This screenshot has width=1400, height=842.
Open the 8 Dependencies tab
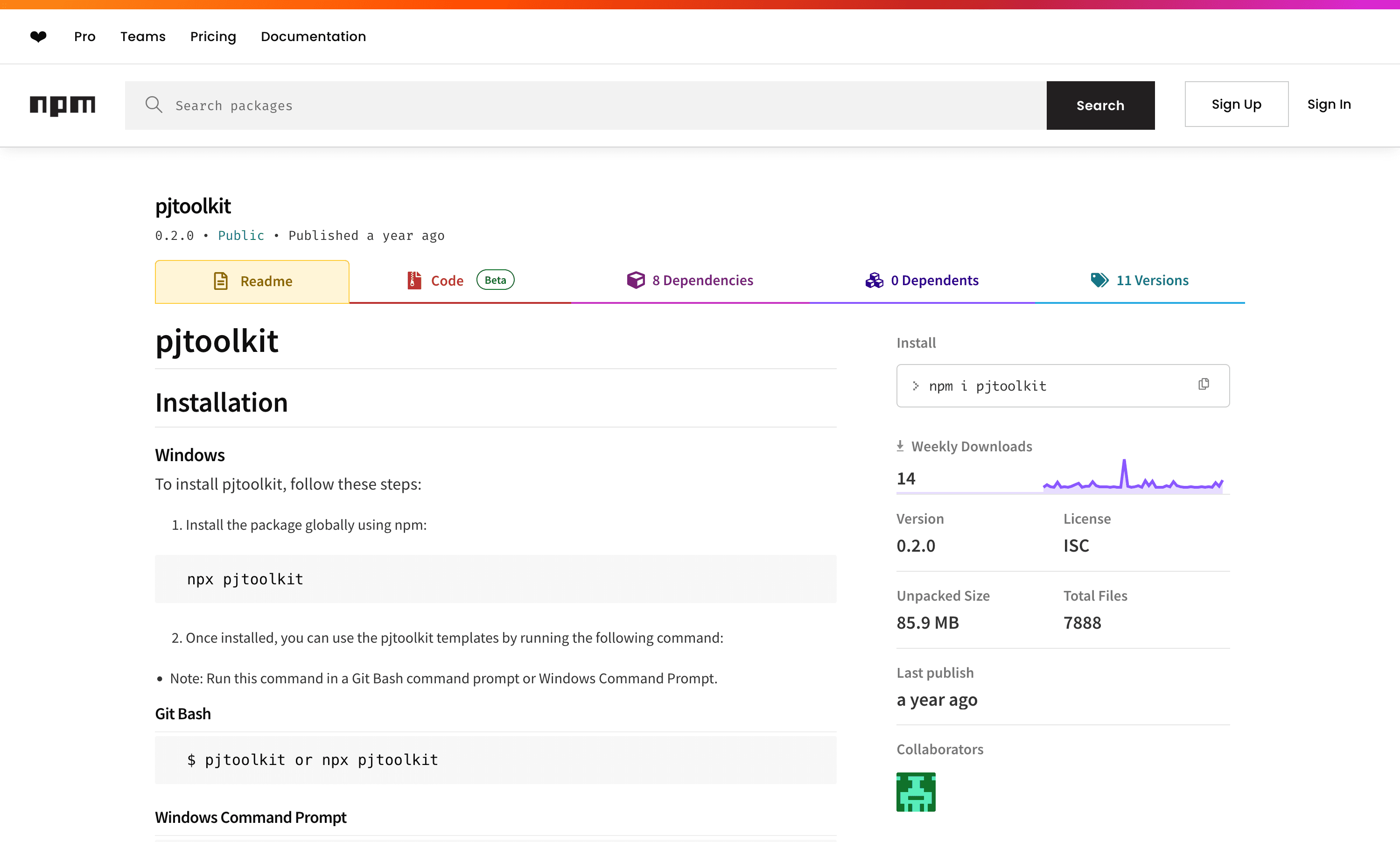pos(690,281)
